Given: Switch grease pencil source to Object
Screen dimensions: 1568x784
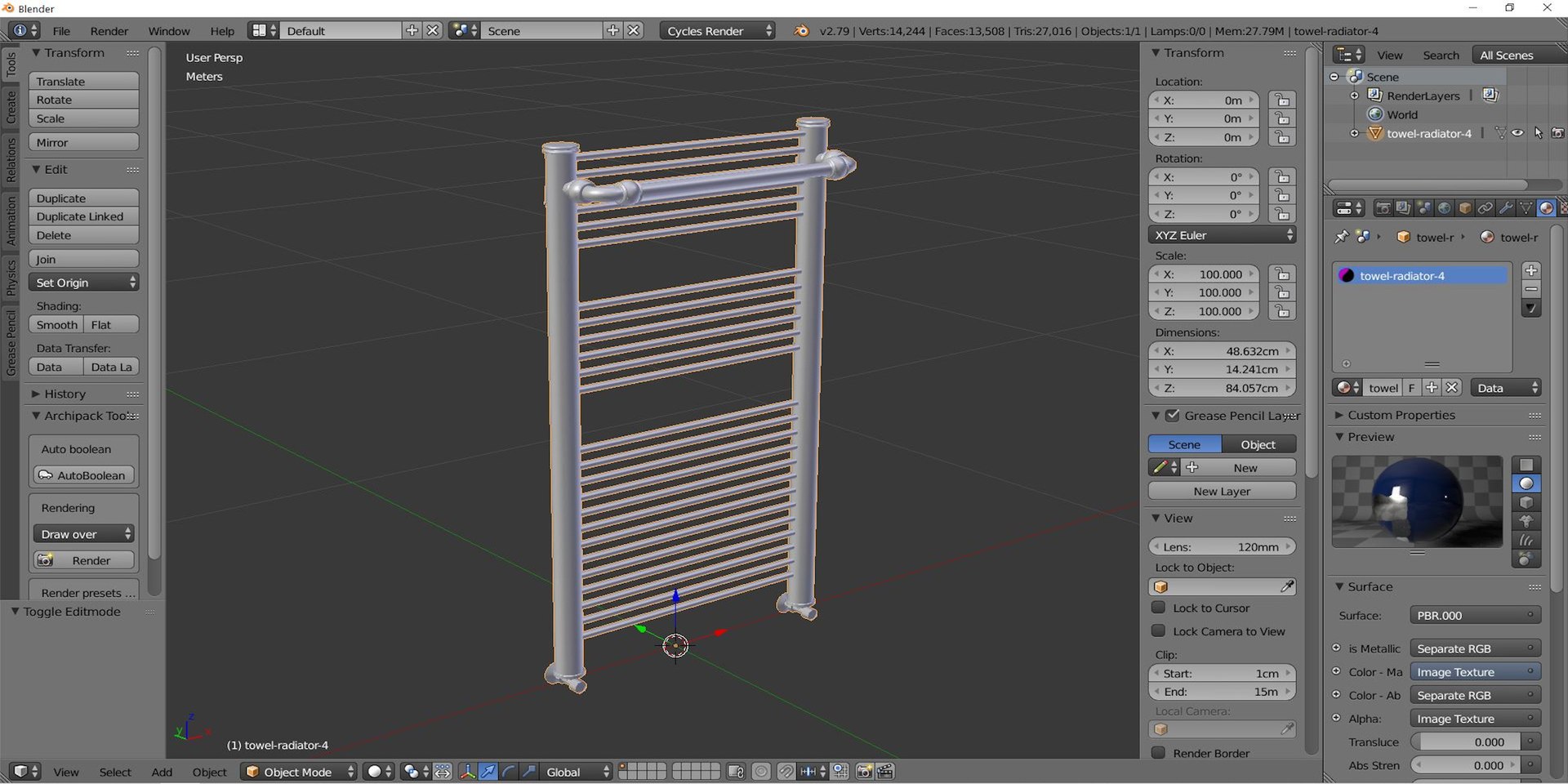Looking at the screenshot, I should point(1258,444).
